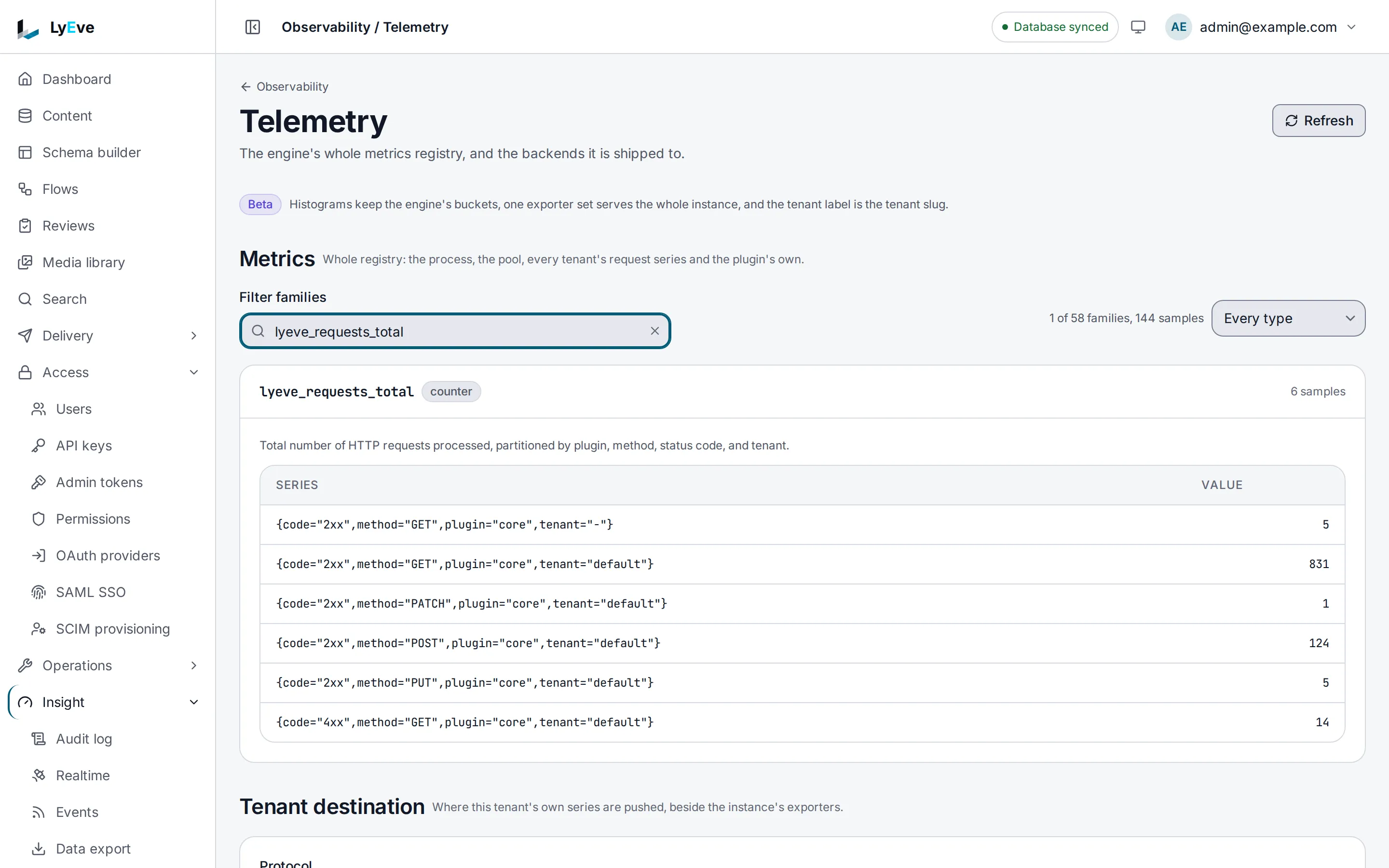Image resolution: width=1389 pixels, height=868 pixels.
Task: Expand the Operations menu chevron
Action: (194, 665)
